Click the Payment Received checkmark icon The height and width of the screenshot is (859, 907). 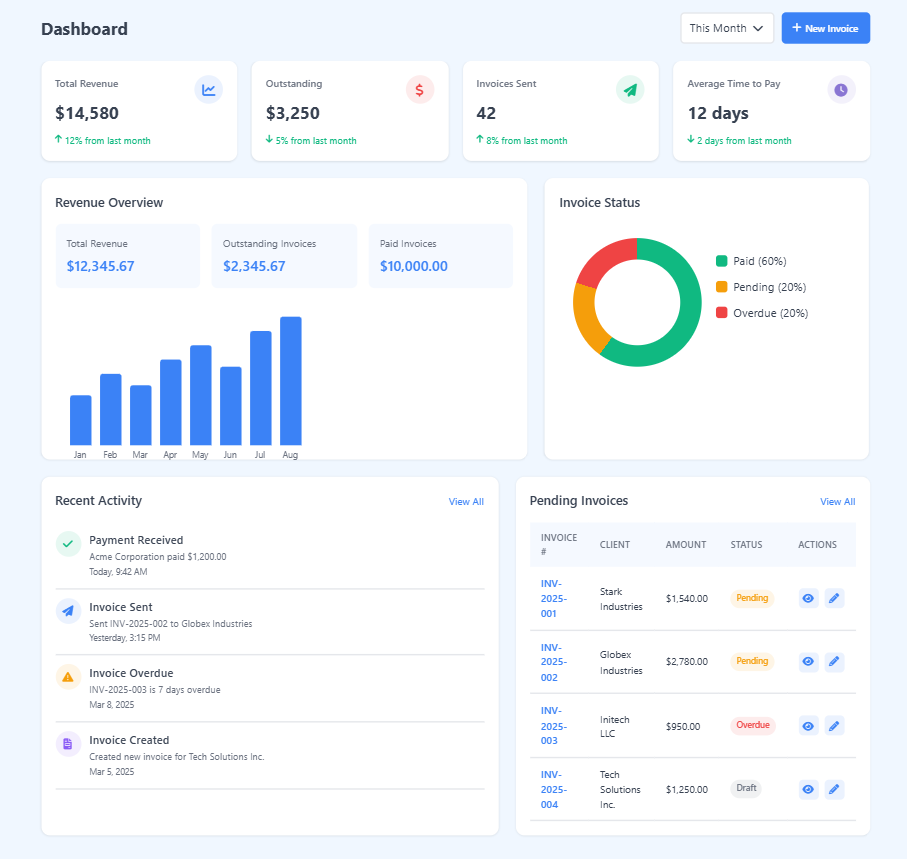pos(67,544)
